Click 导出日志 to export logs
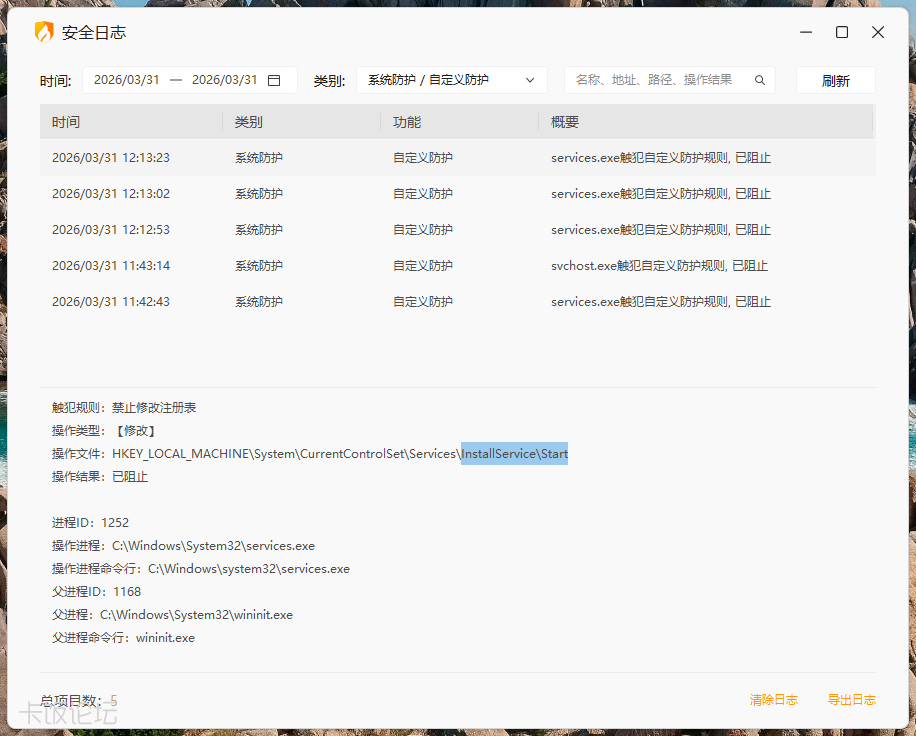Image resolution: width=916 pixels, height=736 pixels. pyautogui.click(x=851, y=700)
